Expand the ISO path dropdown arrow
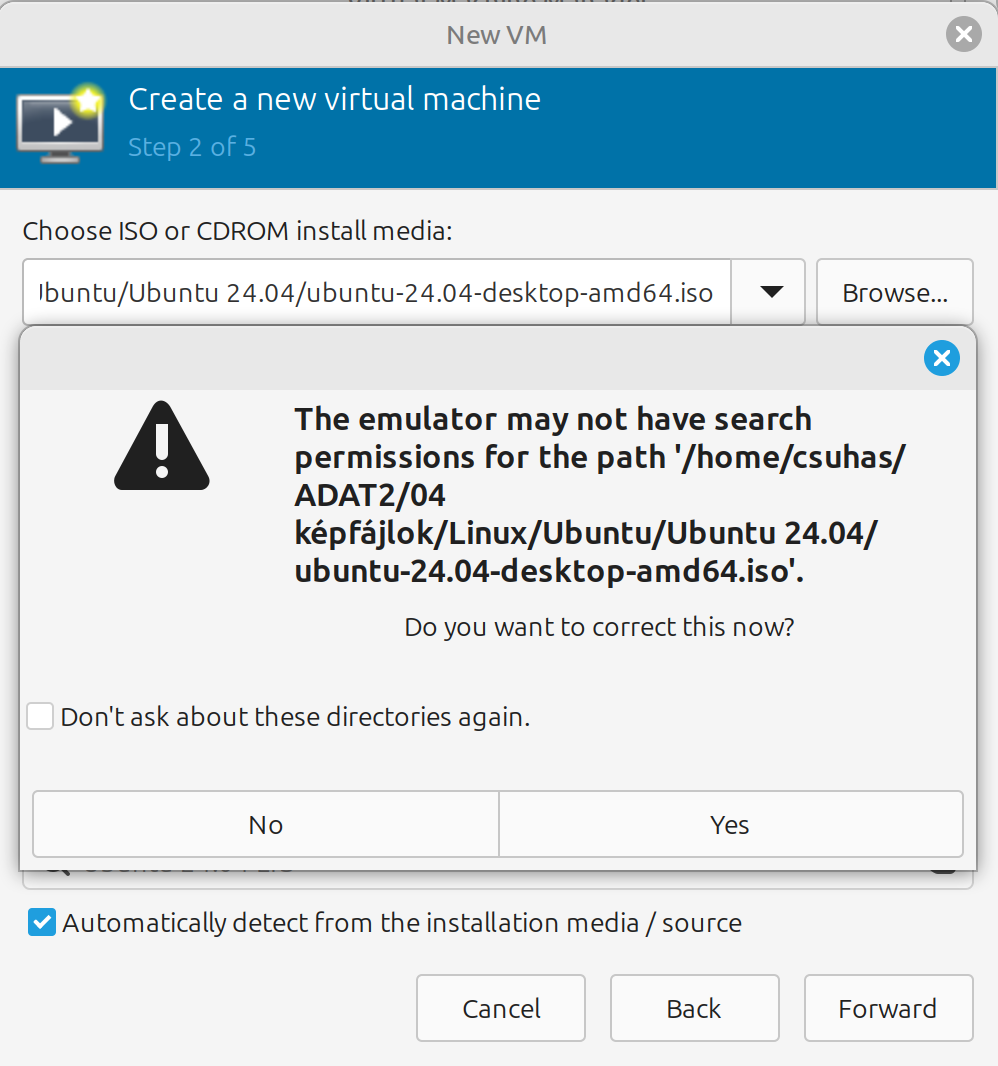Image resolution: width=998 pixels, height=1066 pixels. 770,292
